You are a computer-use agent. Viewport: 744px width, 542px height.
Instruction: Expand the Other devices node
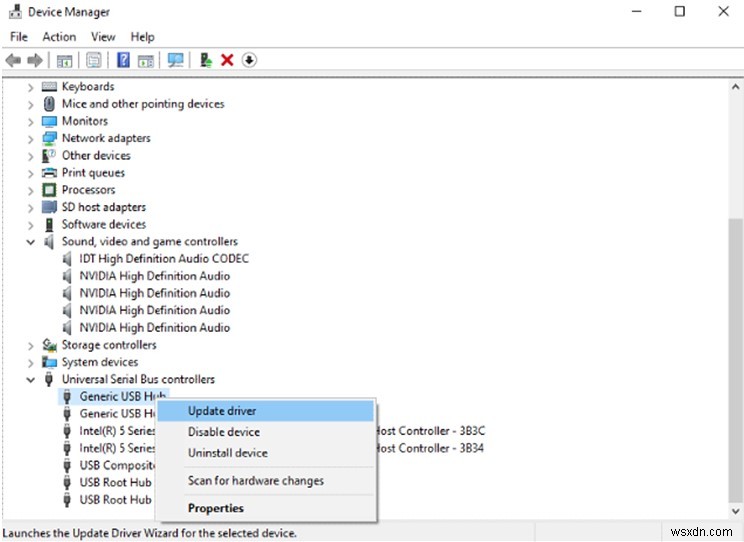(30, 156)
